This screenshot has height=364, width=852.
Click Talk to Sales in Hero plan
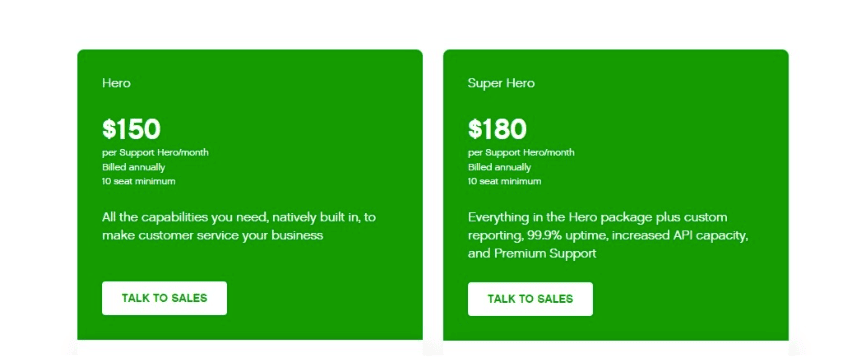pyautogui.click(x=164, y=298)
